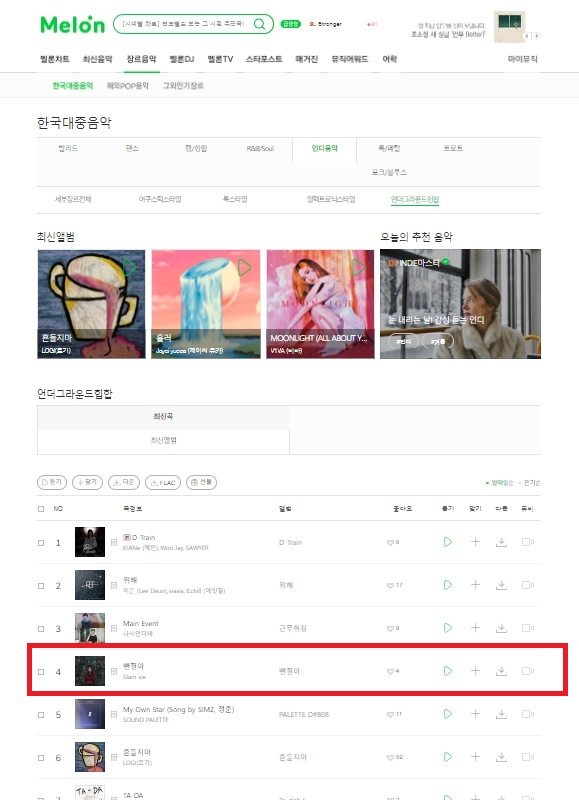Play track 1 D-Train
Screen dimensions: 579x800
[447, 542]
